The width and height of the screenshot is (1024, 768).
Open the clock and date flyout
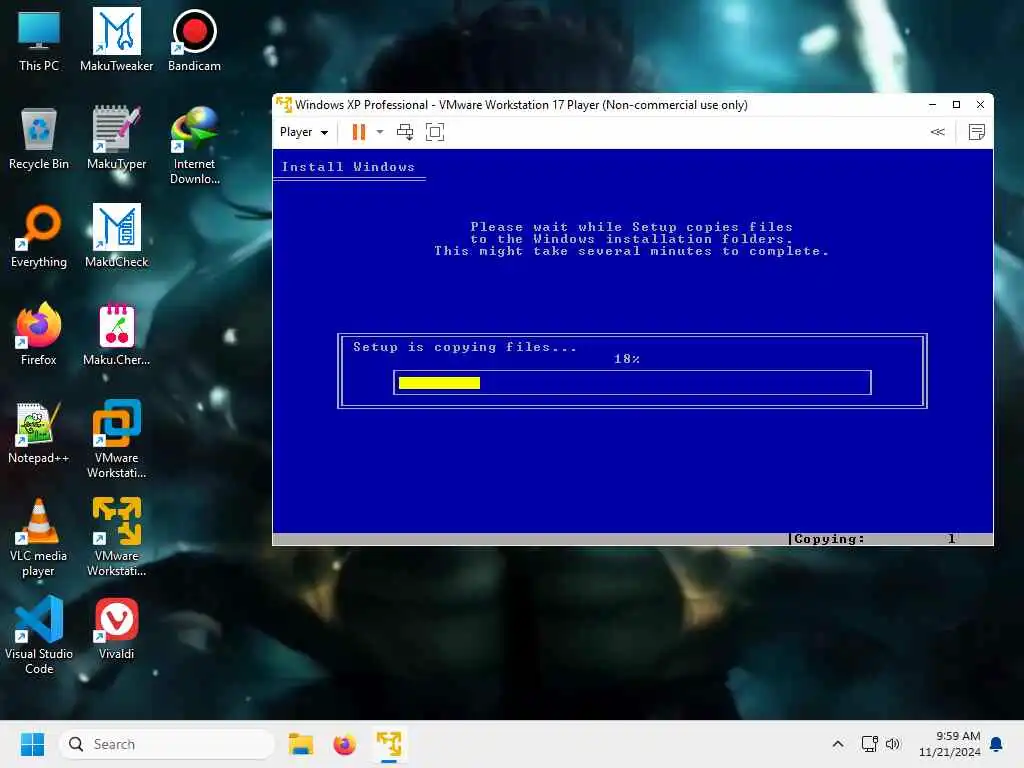(x=949, y=744)
